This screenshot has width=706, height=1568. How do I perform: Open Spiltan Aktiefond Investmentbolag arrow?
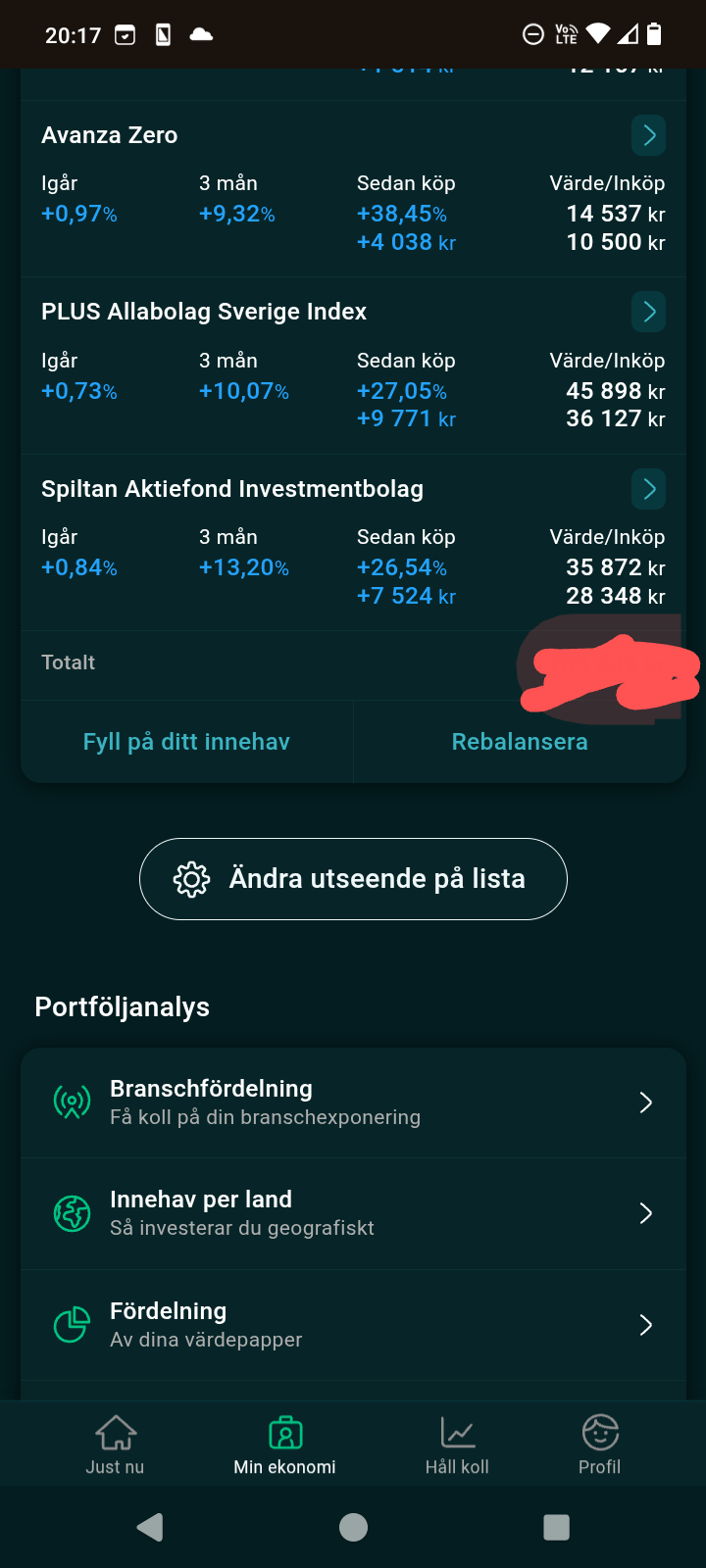click(649, 489)
